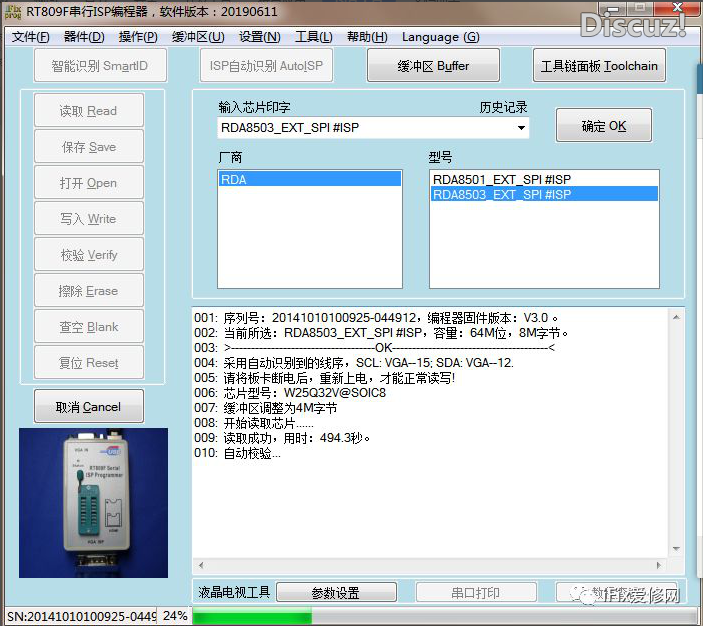This screenshot has height=626, width=703.
Task: Open the Language (G) menu
Action: click(440, 37)
